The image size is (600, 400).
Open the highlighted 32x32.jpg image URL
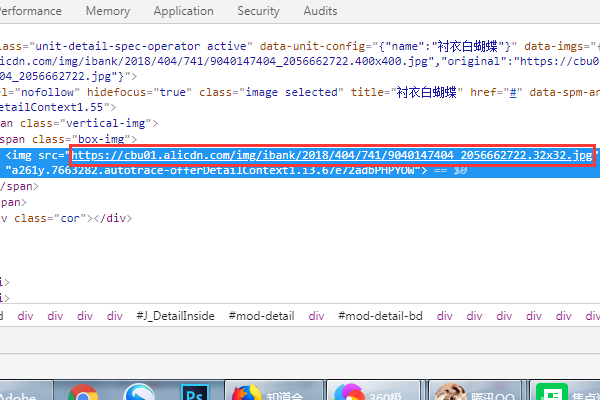click(x=332, y=155)
